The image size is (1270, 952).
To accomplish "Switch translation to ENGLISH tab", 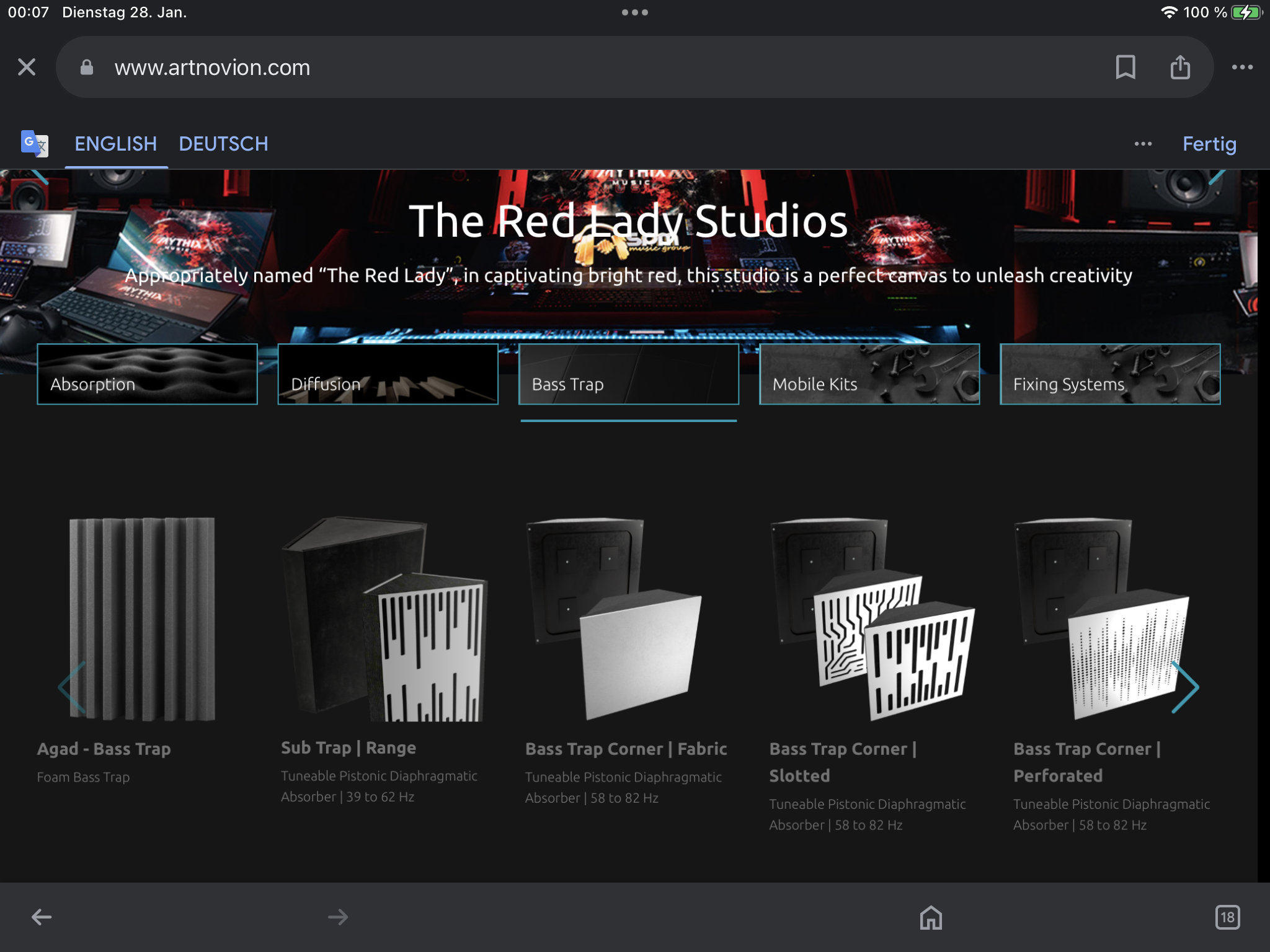I will (116, 144).
